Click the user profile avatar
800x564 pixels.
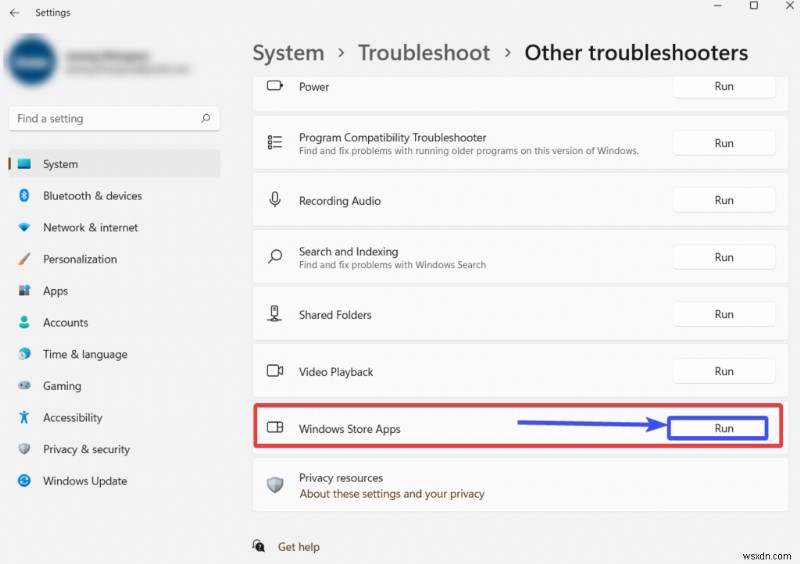pyautogui.click(x=31, y=60)
